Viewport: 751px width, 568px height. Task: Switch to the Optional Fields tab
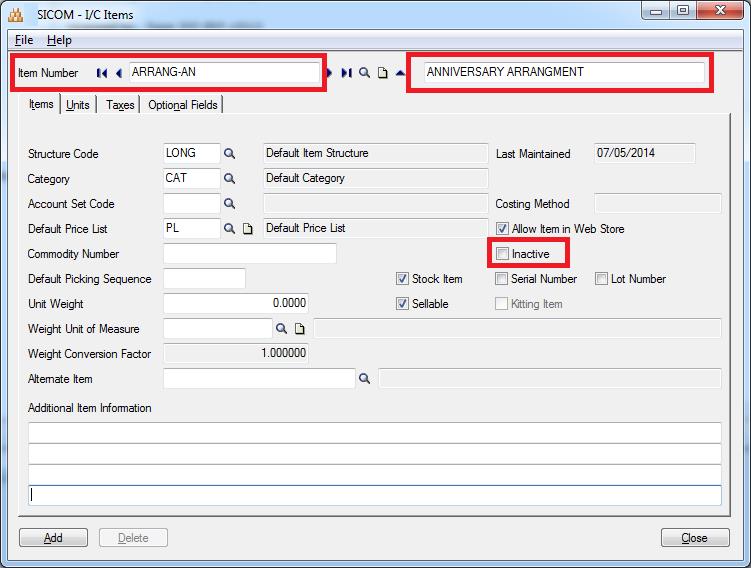(x=182, y=104)
